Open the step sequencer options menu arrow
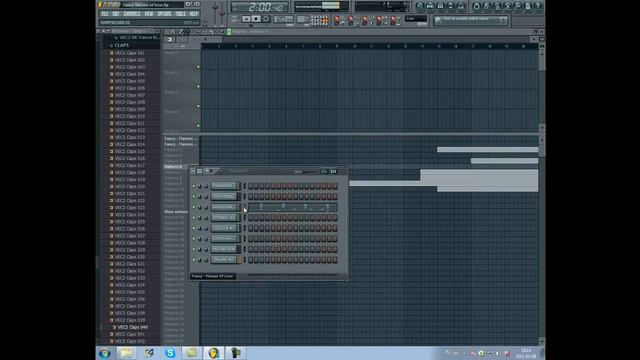The width and height of the screenshot is (640, 360). 193,171
